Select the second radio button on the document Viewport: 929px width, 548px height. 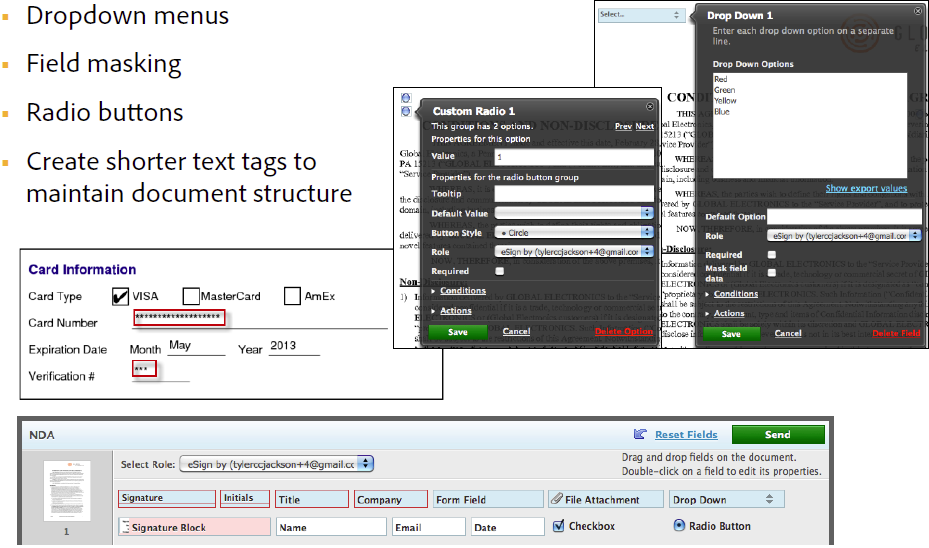click(406, 111)
